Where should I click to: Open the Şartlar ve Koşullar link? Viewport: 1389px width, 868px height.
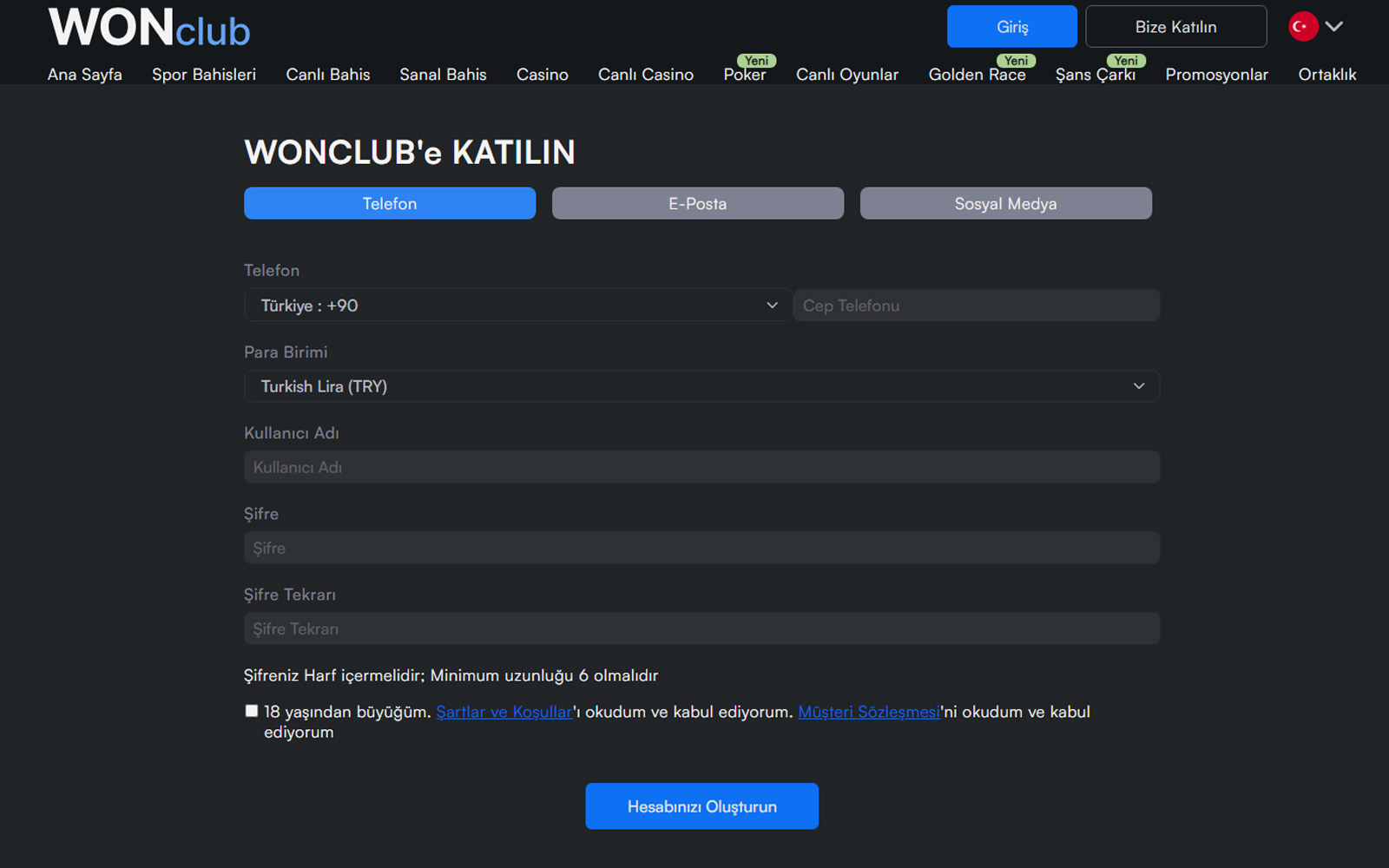(504, 711)
